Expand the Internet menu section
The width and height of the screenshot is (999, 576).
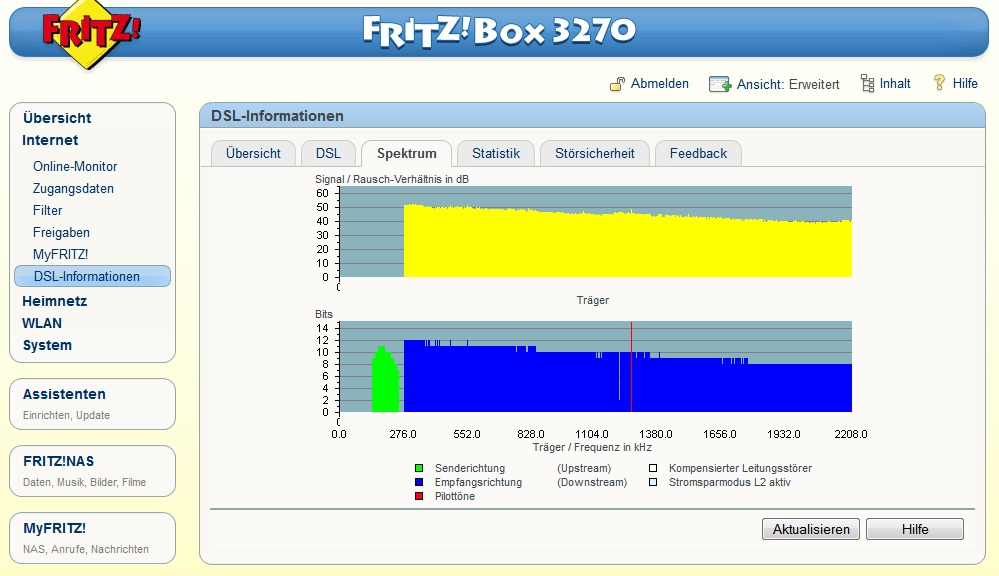tap(50, 140)
